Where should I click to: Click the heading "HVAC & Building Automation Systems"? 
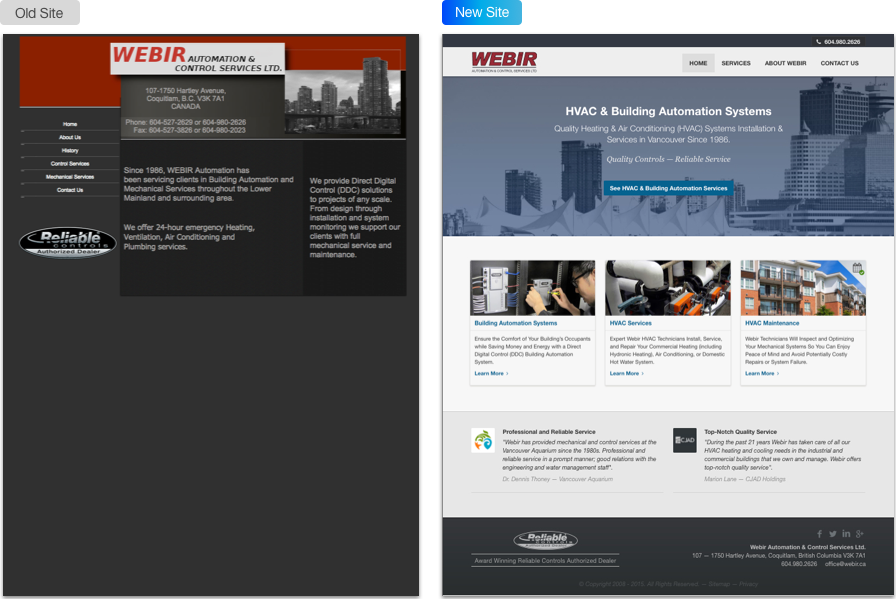coord(668,111)
